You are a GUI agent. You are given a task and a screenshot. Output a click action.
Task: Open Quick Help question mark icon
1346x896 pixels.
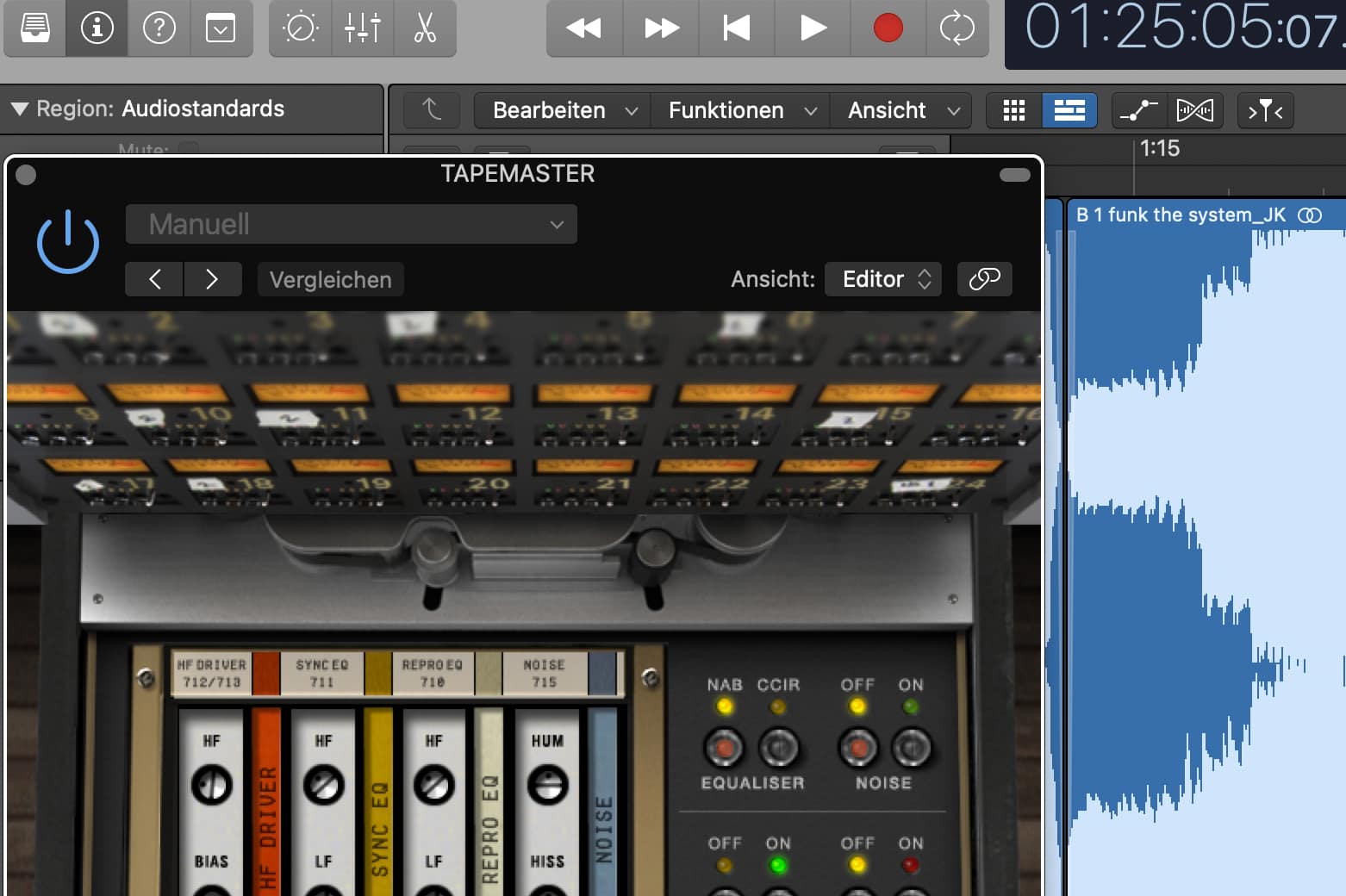coord(159,28)
